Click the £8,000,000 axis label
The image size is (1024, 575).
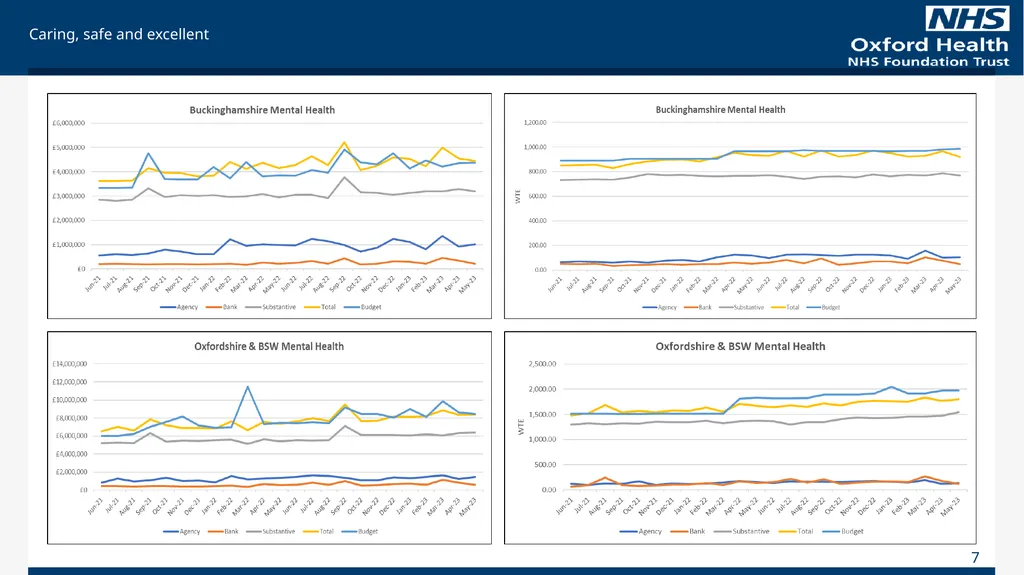(x=71, y=418)
